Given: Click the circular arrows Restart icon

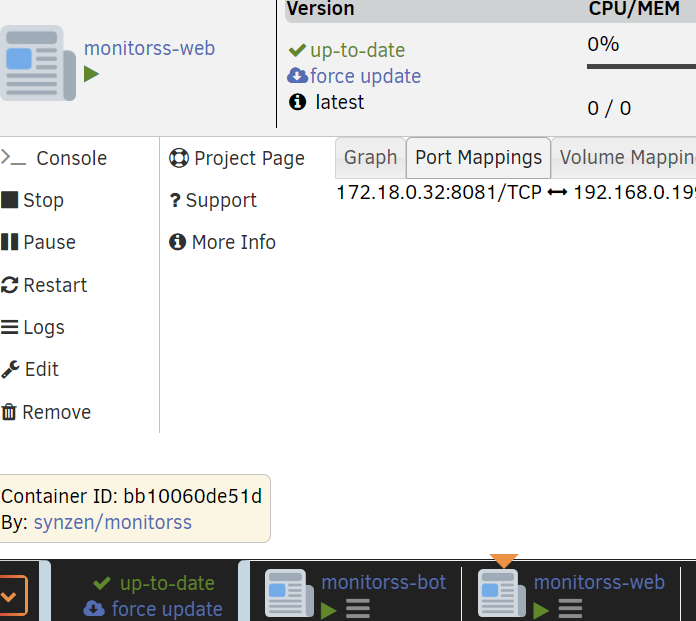Looking at the screenshot, I should click(x=9, y=285).
